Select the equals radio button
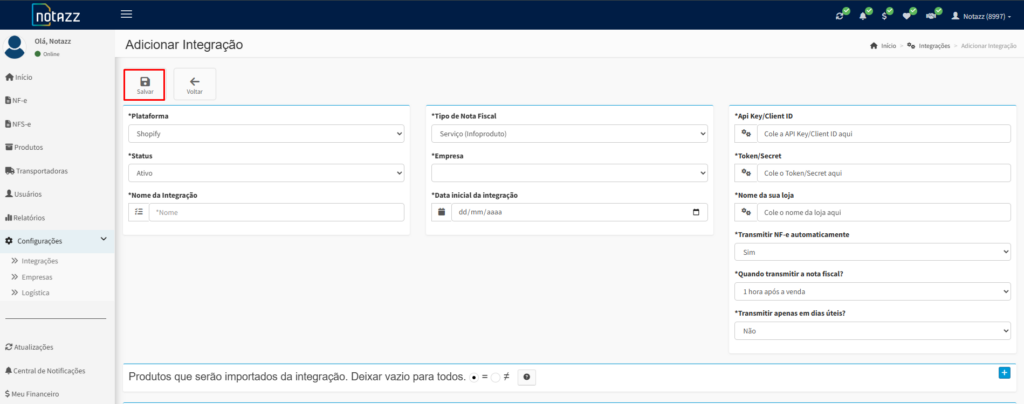The width and height of the screenshot is (1024, 404). click(x=473, y=377)
